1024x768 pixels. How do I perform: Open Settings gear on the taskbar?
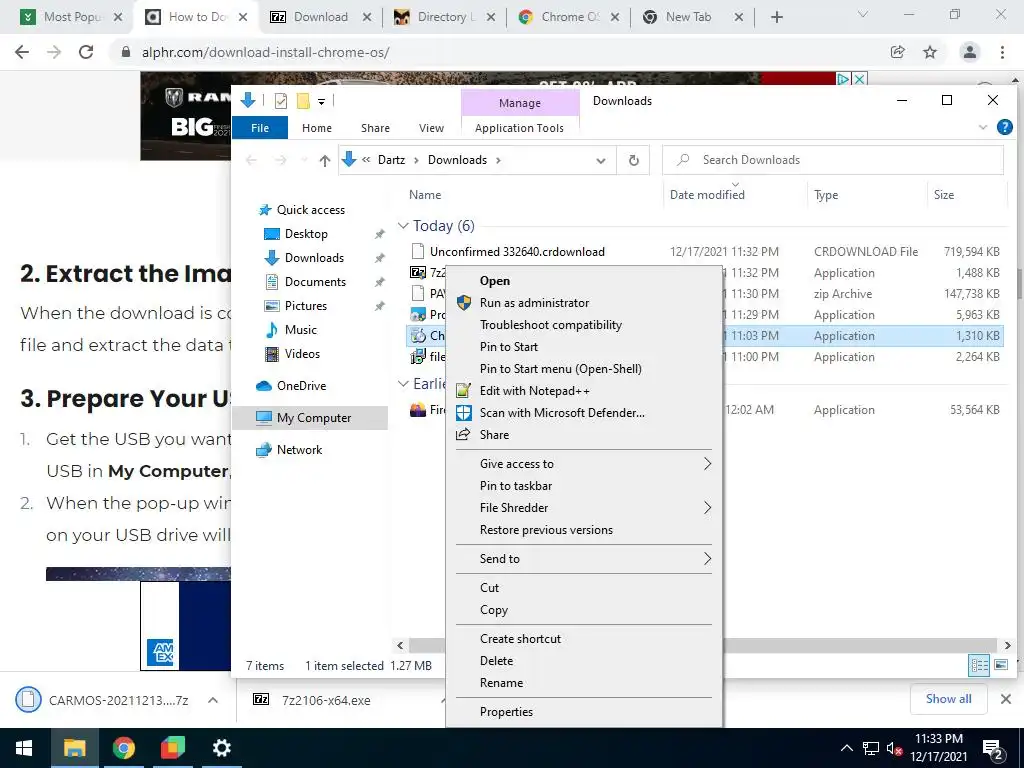point(221,748)
